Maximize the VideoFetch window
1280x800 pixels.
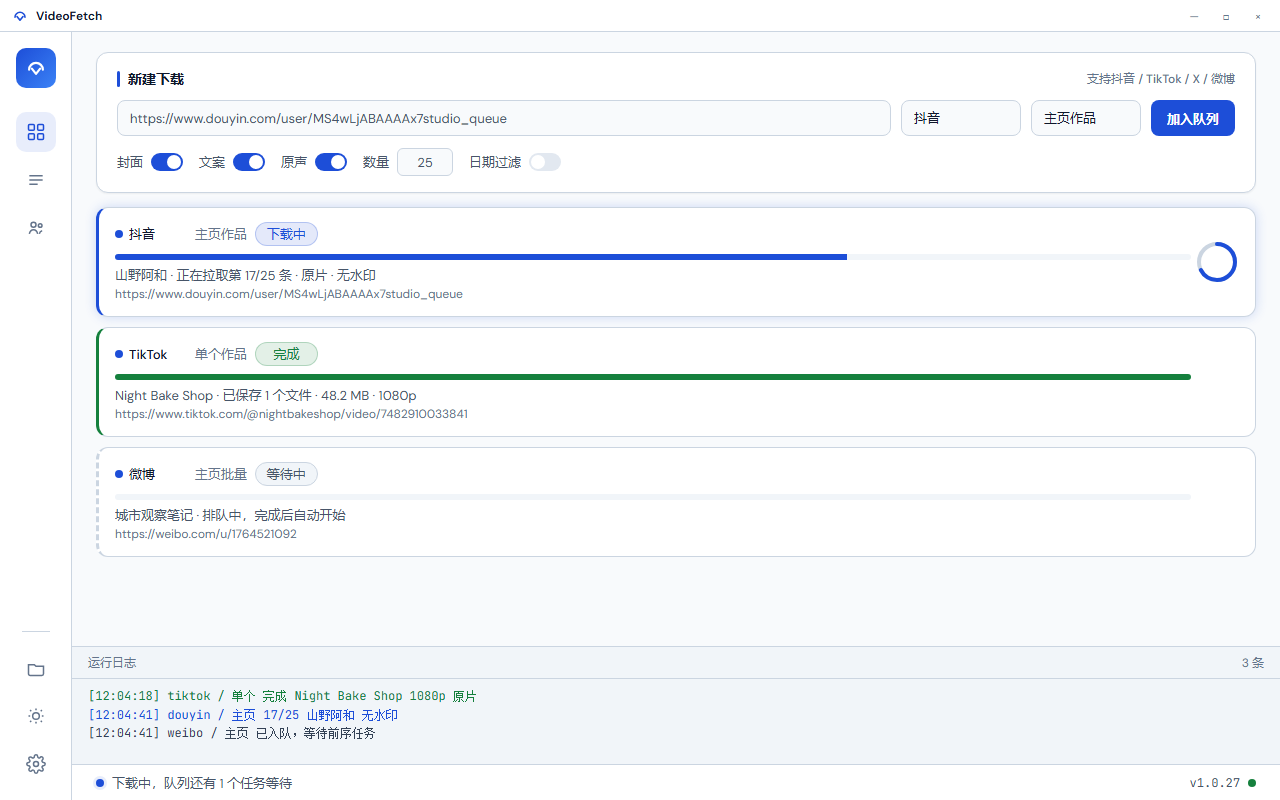pyautogui.click(x=1226, y=16)
